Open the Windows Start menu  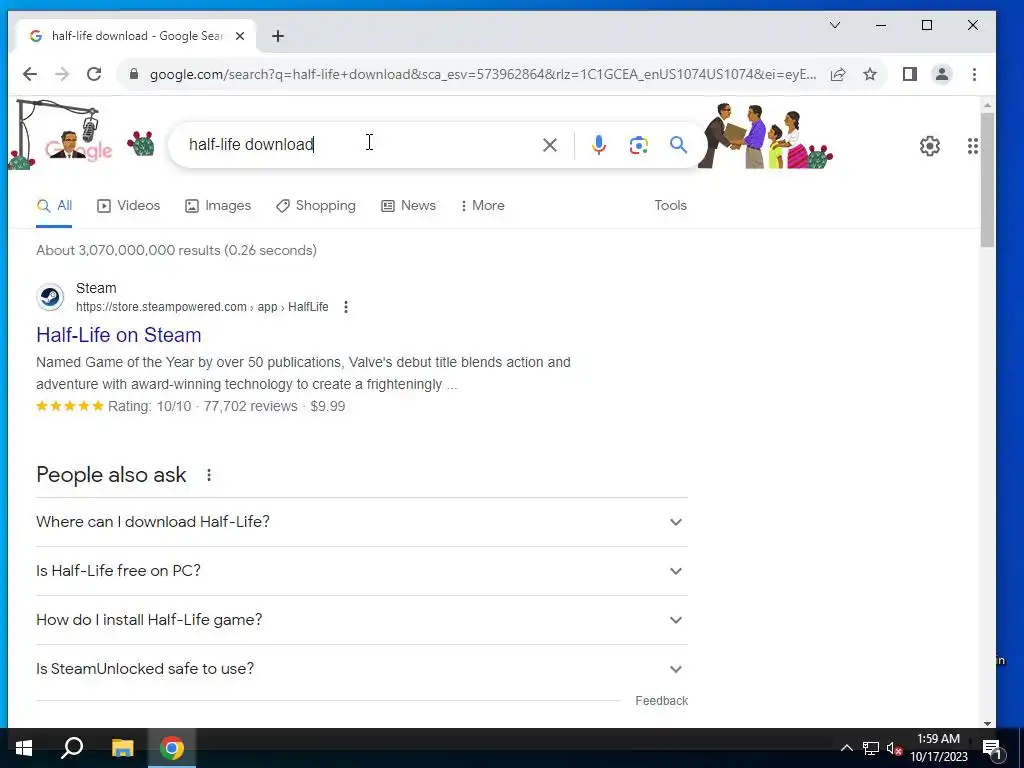coord(24,748)
